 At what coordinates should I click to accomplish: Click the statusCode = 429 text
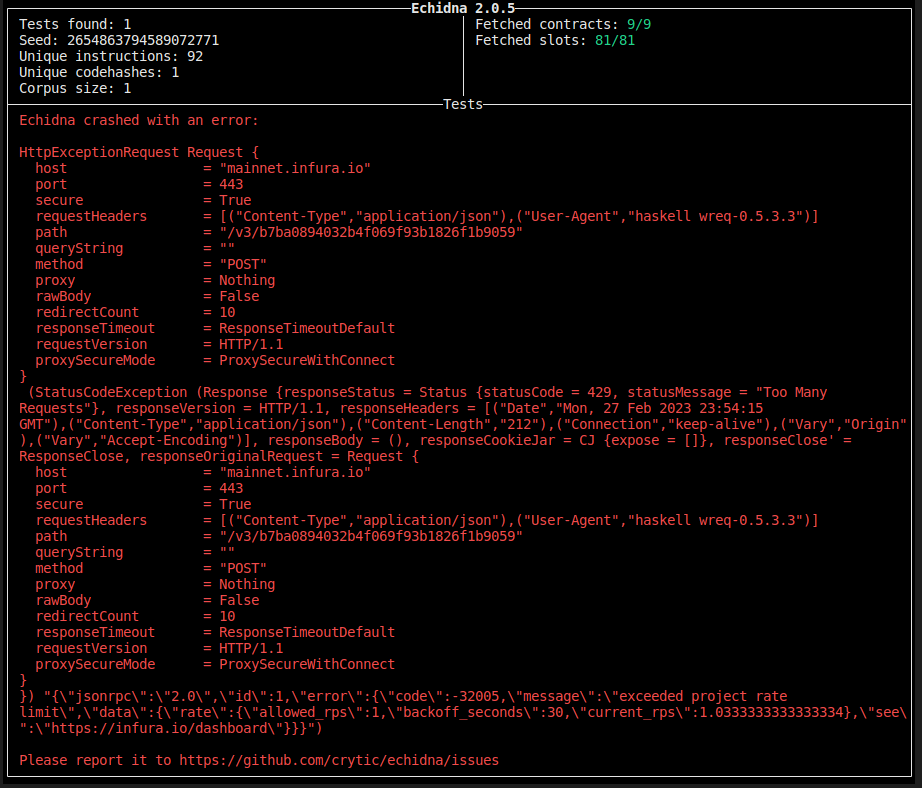tap(547, 392)
